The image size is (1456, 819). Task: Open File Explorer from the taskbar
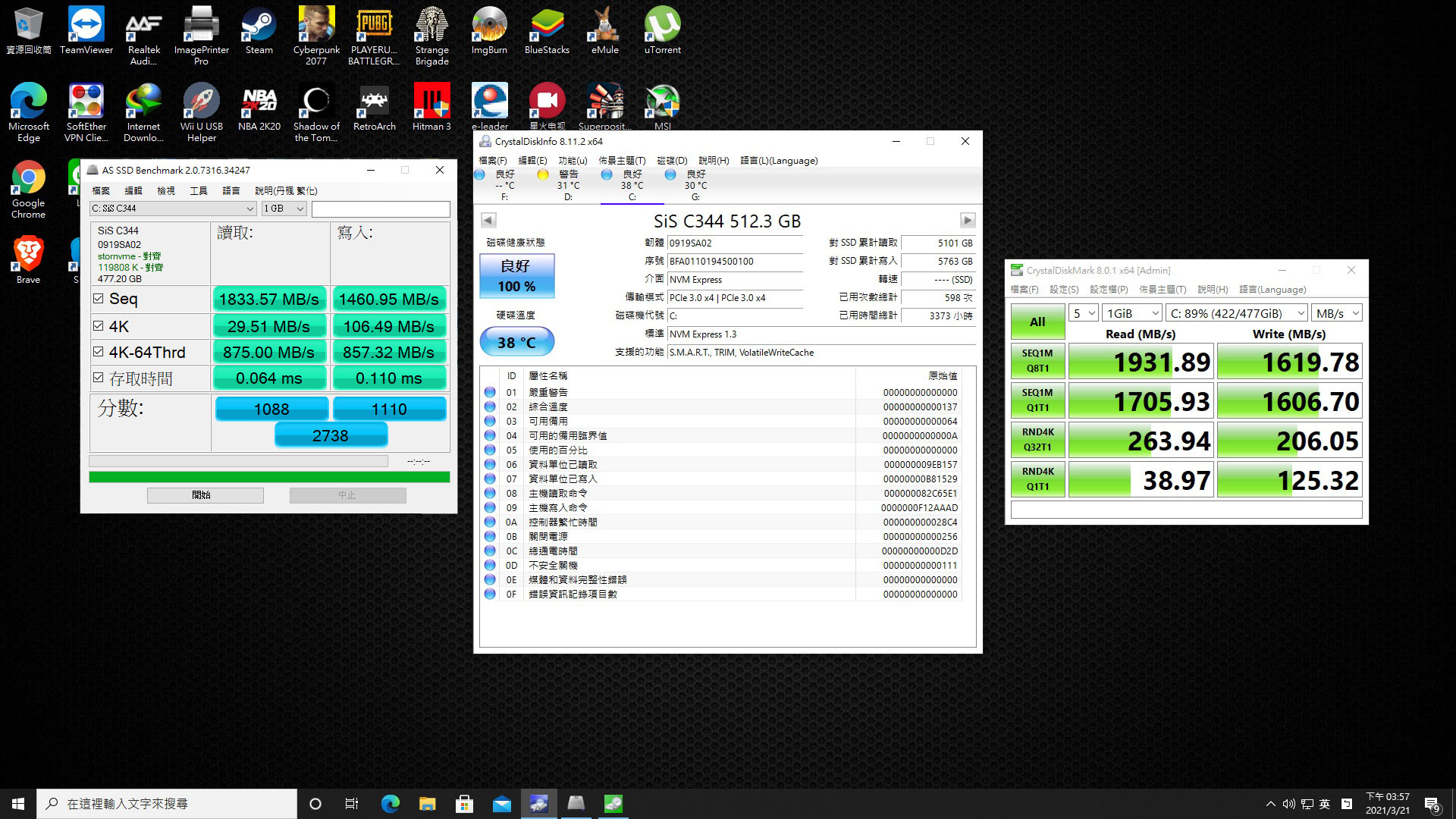427,804
